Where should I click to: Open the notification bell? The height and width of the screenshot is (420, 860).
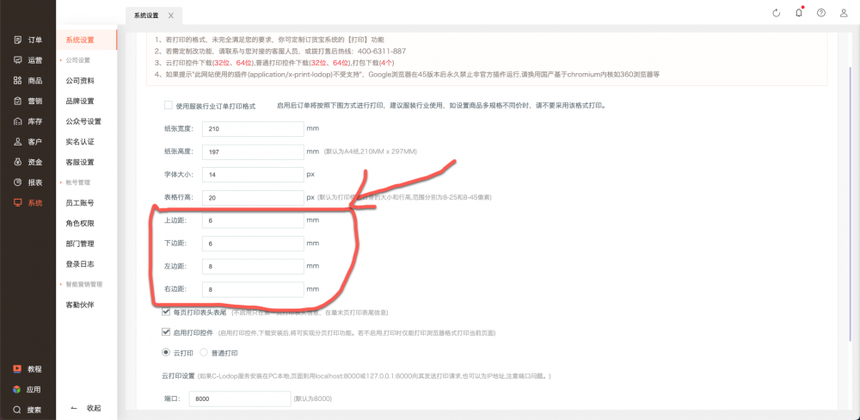[x=798, y=13]
